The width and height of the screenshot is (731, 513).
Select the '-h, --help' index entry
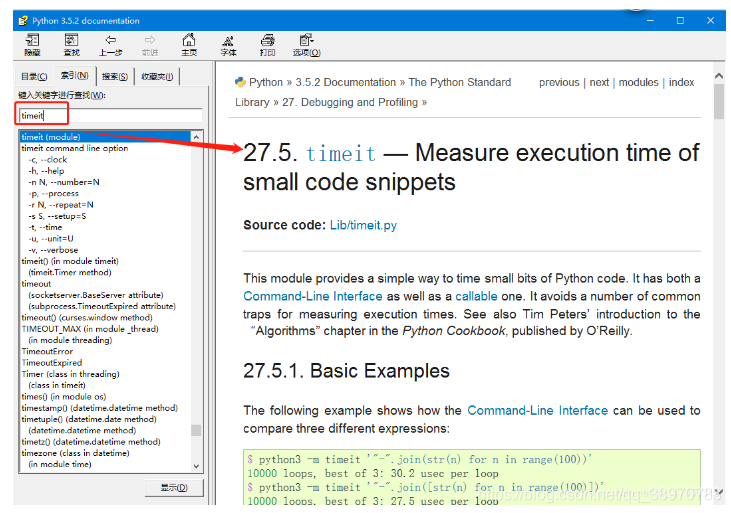click(x=46, y=171)
